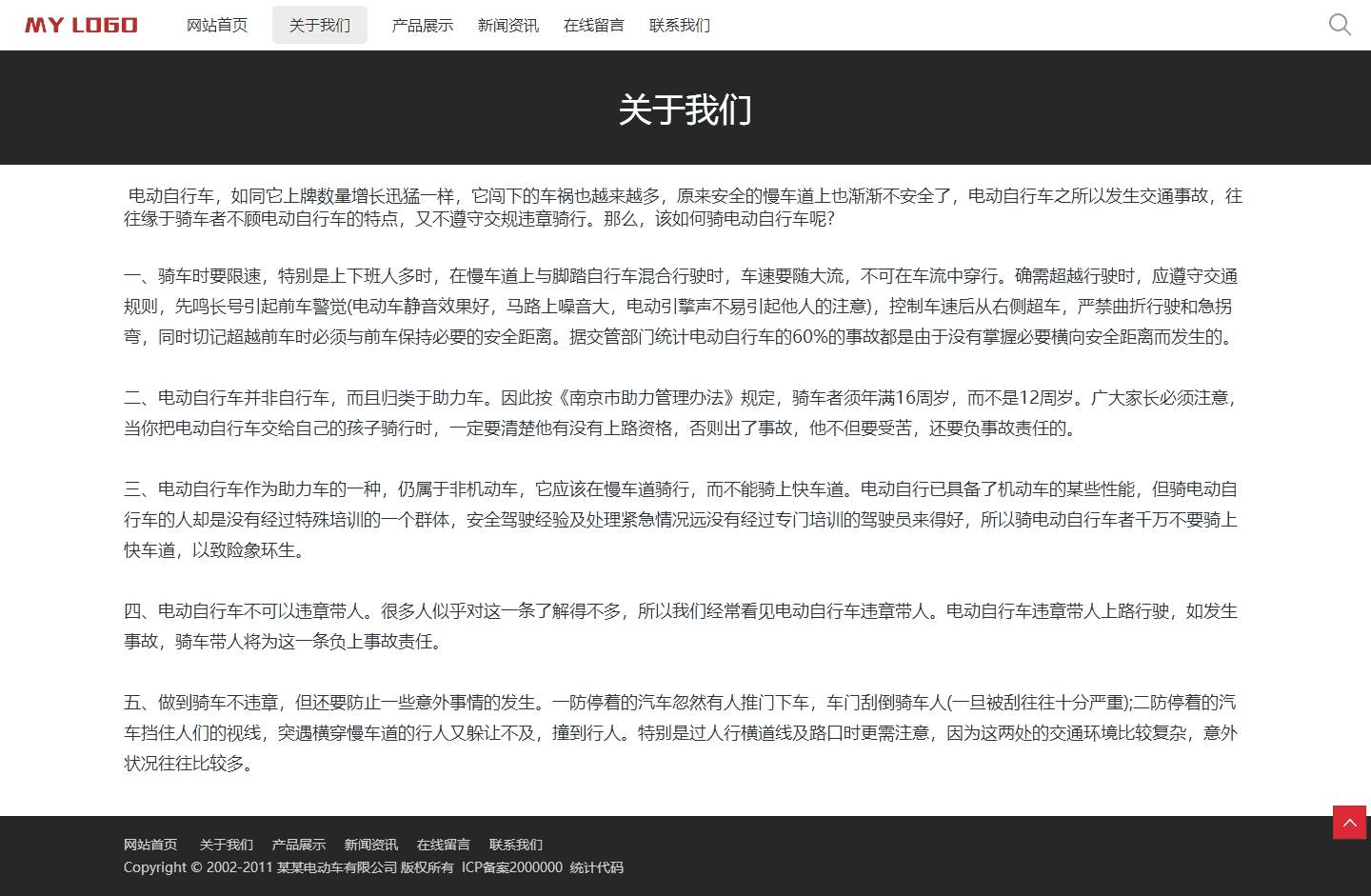Viewport: 1371px width, 896px height.
Task: Click the MY LOGO site logo
Action: point(81,25)
